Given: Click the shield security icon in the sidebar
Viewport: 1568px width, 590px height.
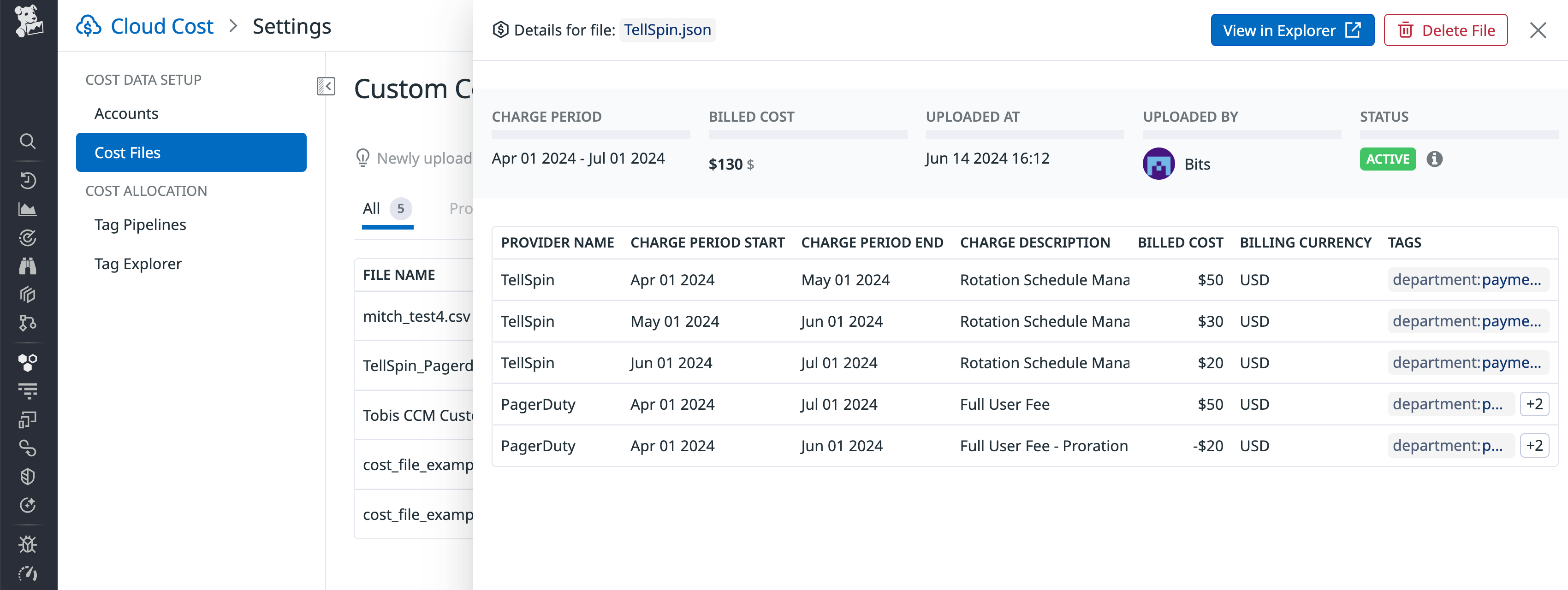Looking at the screenshot, I should [28, 476].
